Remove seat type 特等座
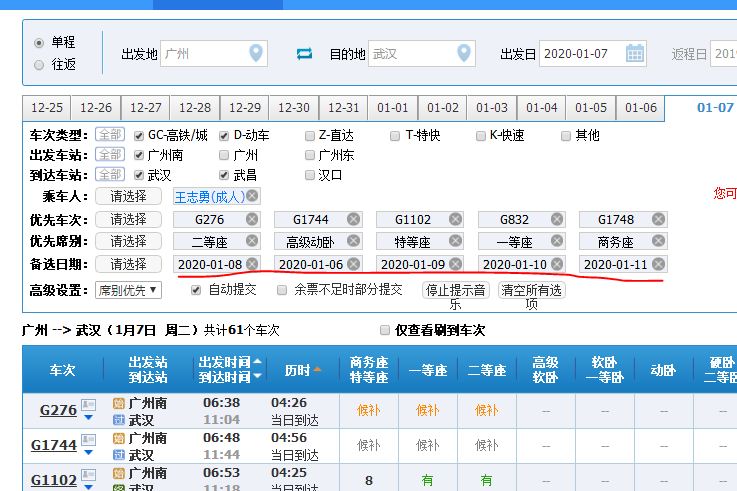 (x=455, y=241)
